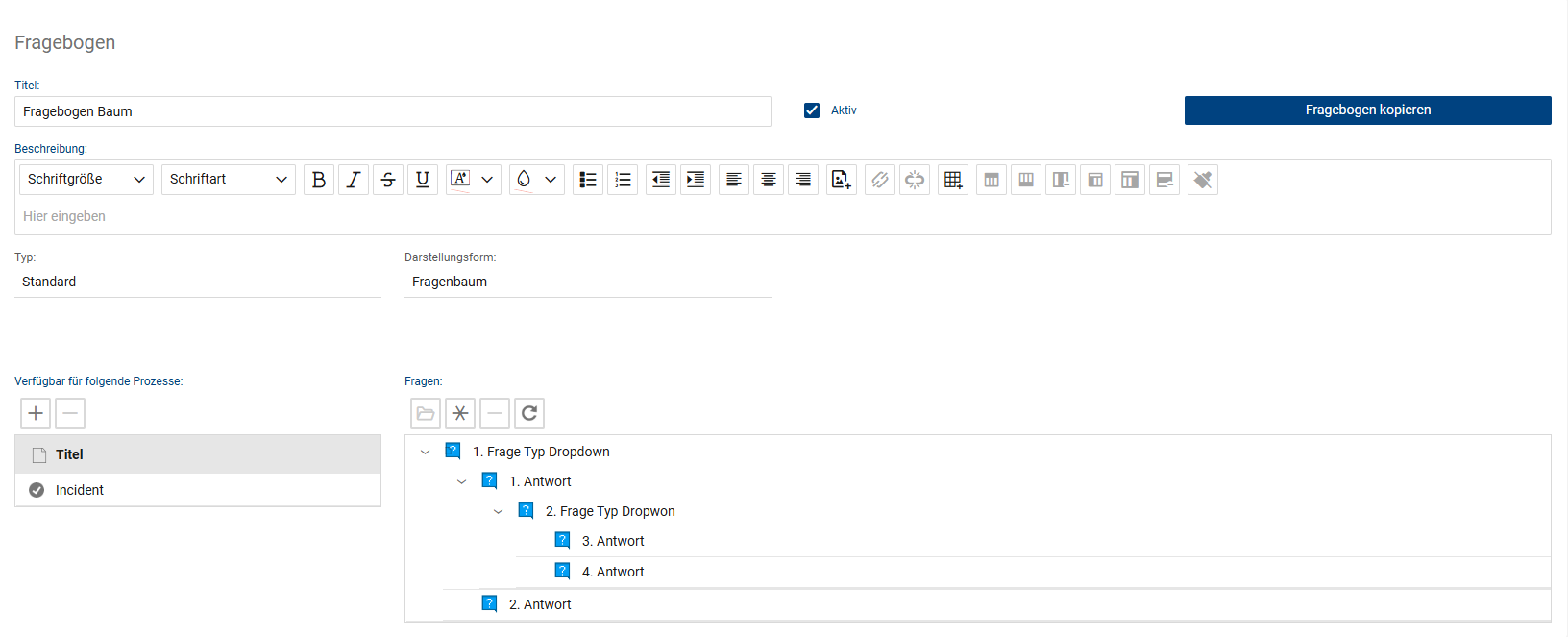Toggle italic formatting in Beschreibung editor
The image size is (1568, 637).
(354, 180)
